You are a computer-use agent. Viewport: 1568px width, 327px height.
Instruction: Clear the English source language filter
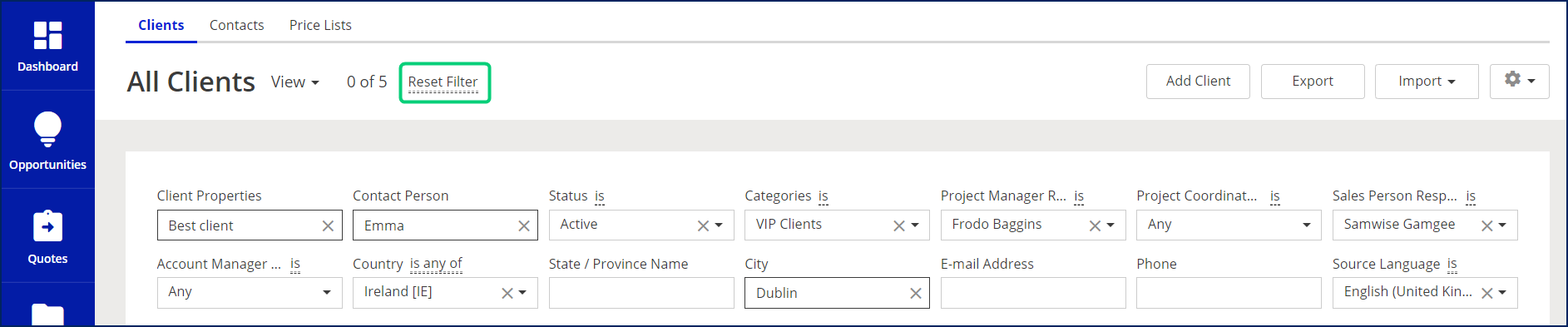pos(1487,293)
